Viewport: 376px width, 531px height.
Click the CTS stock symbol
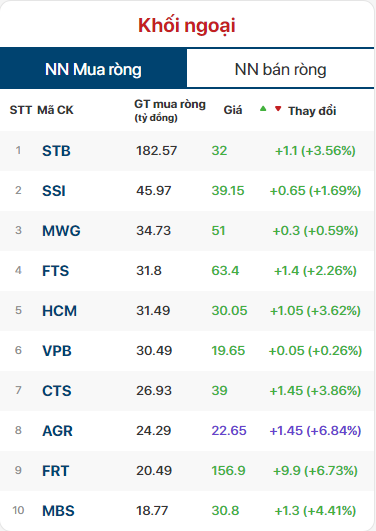pyautogui.click(x=57, y=390)
